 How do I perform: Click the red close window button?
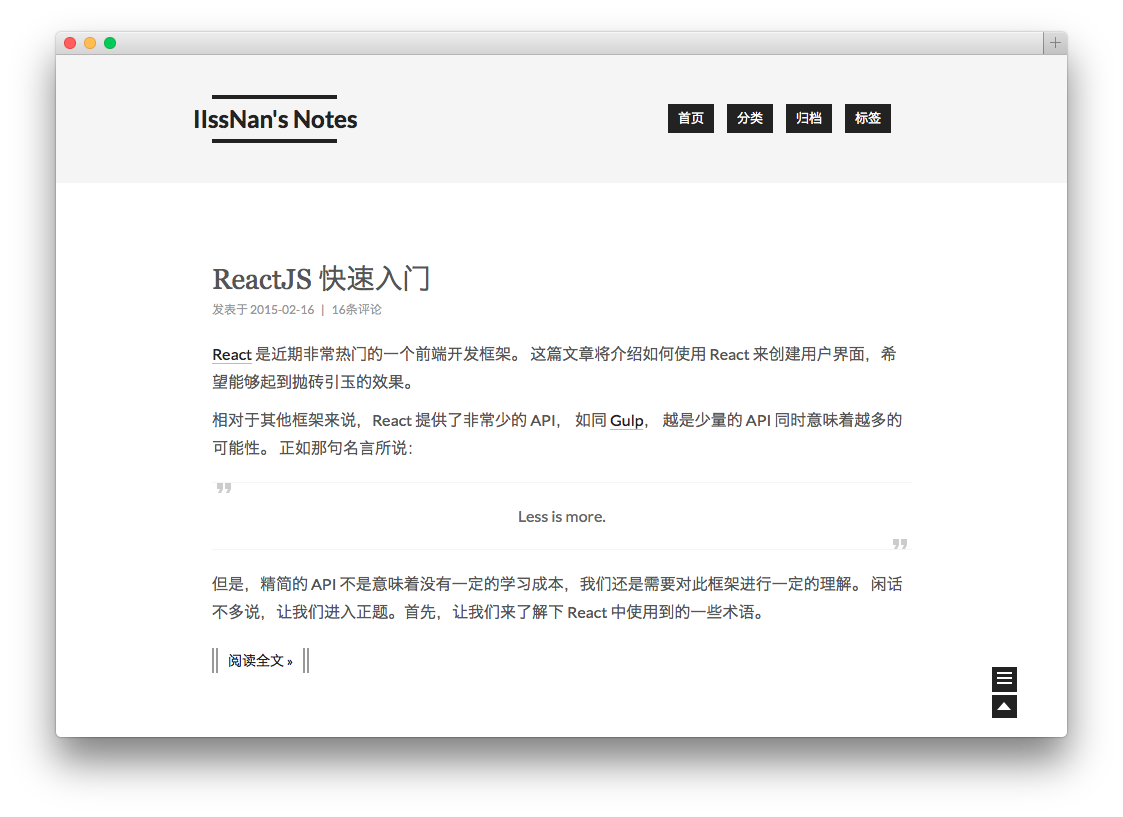tap(70, 43)
